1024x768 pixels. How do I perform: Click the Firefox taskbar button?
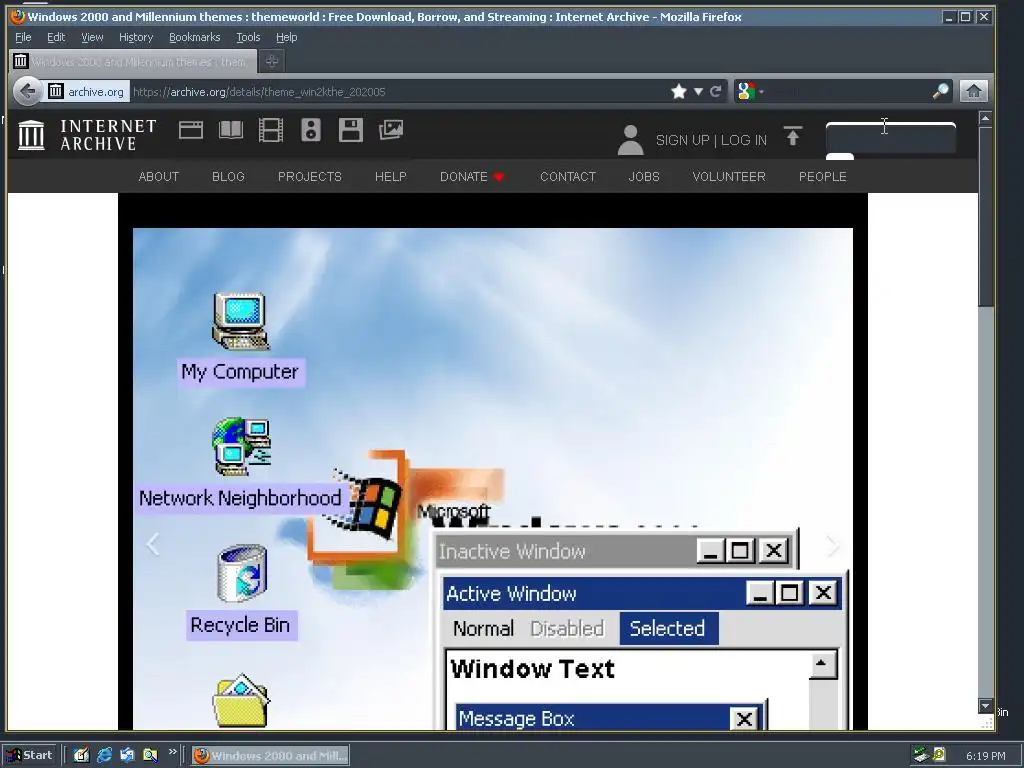[270, 756]
